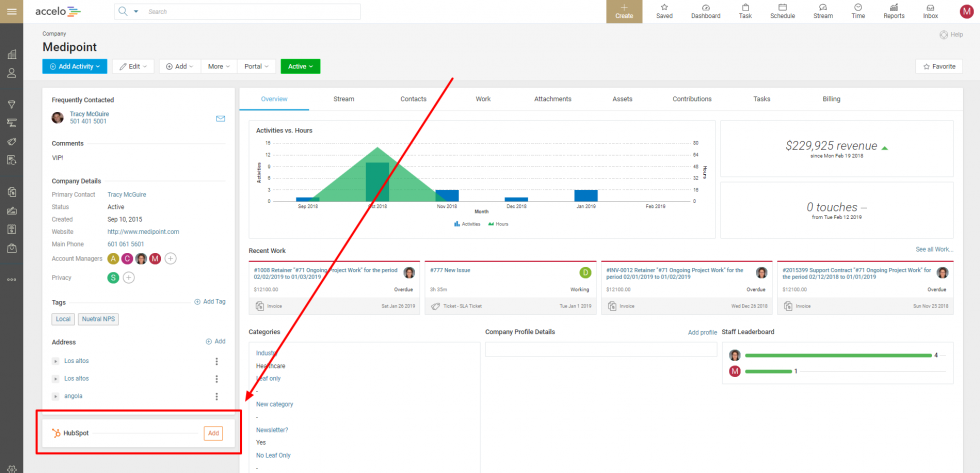980x473 pixels.
Task: Click the Local tag
Action: click(63, 319)
